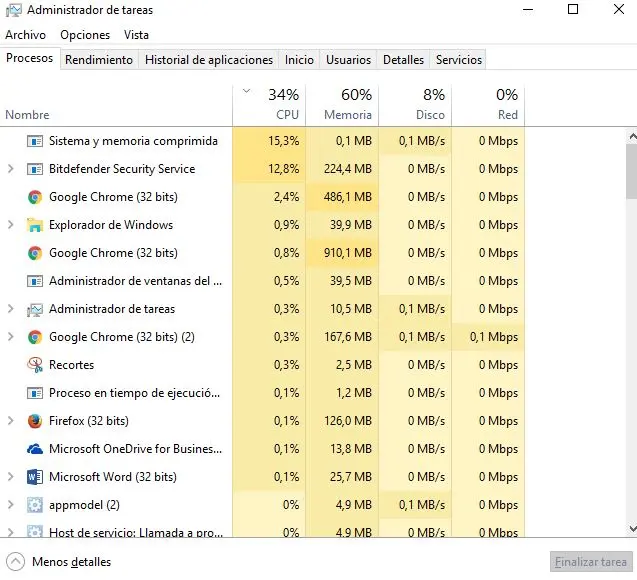Click Menos detalles link
Viewport: 637px width, 580px height.
click(x=72, y=562)
